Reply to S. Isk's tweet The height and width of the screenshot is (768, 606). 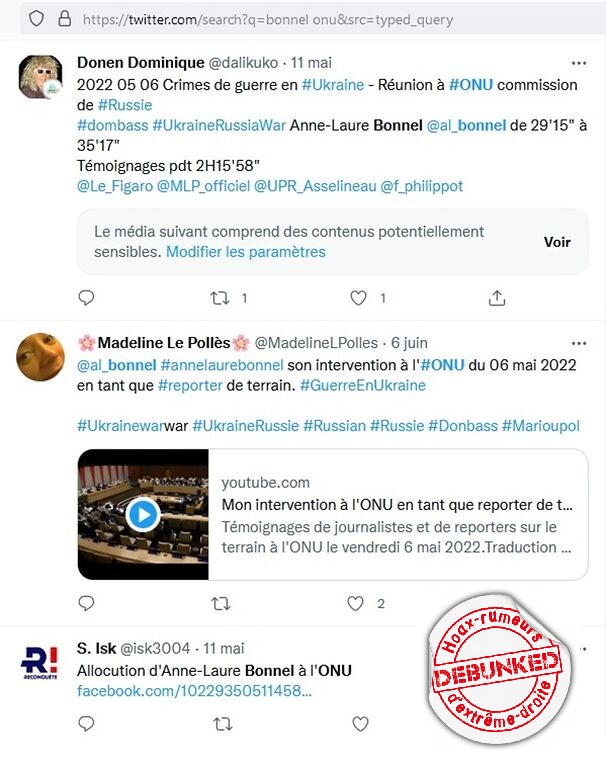click(x=86, y=723)
